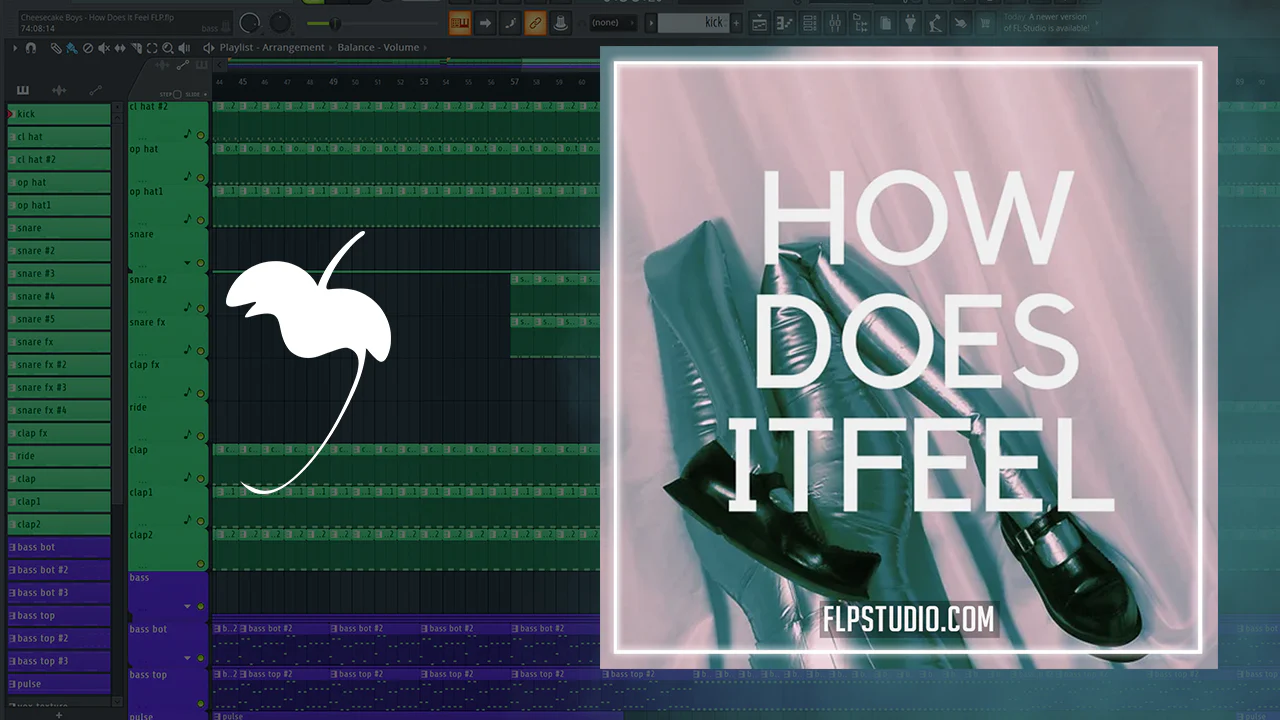Select the Playback speaker tool
The width and height of the screenshot is (1280, 720).
[184, 47]
